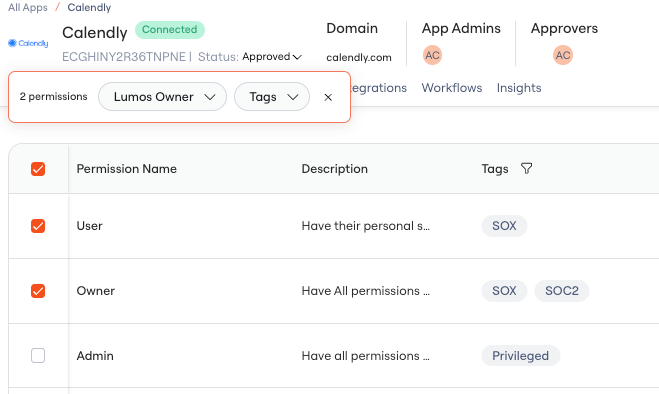Click the Approvers AC avatar
This screenshot has width=659, height=394.
click(563, 55)
